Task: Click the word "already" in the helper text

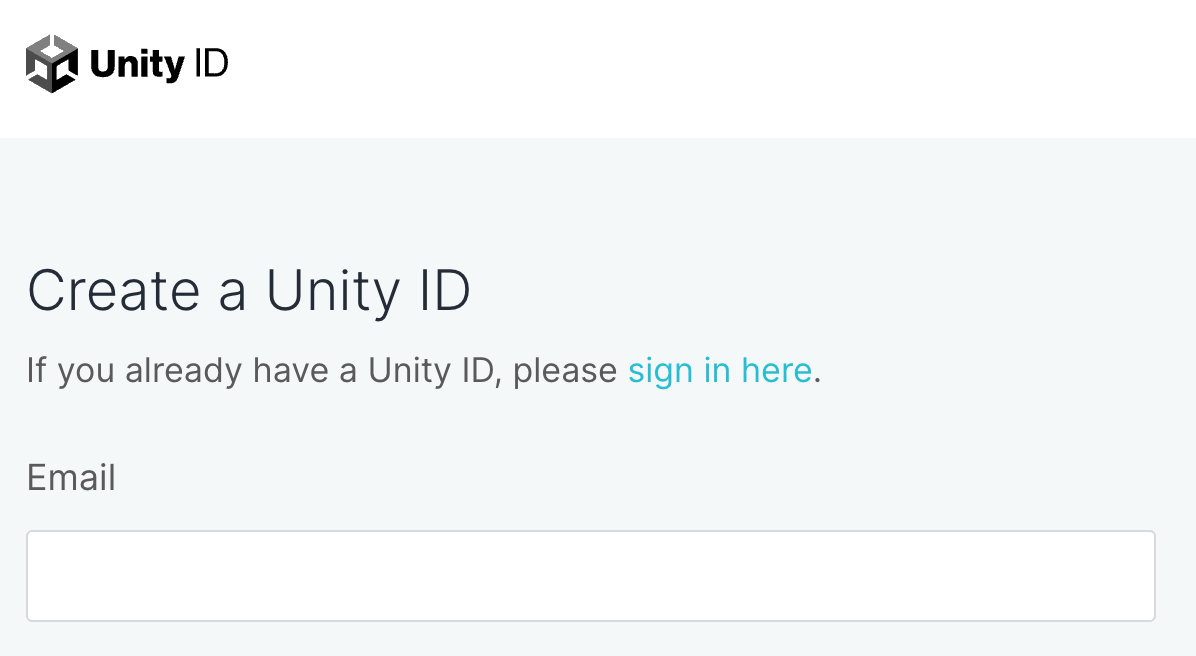Action: pos(184,371)
